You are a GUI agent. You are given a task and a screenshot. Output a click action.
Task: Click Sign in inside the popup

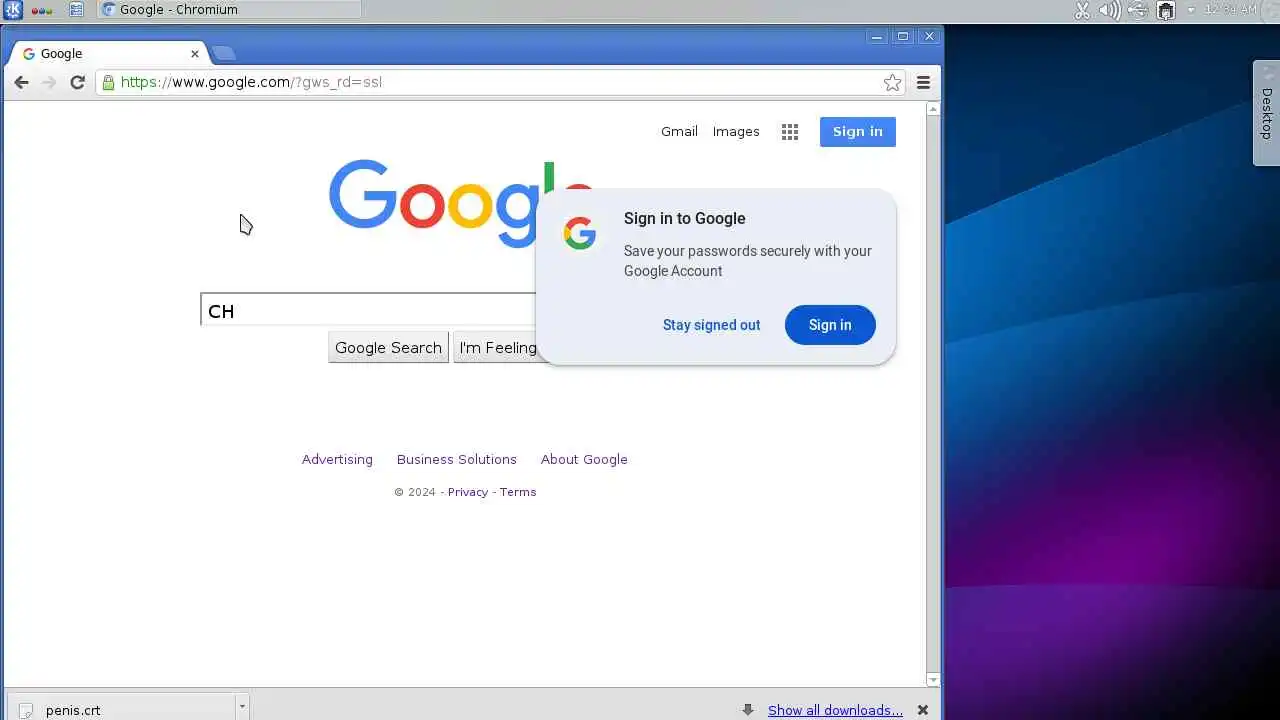click(x=830, y=325)
